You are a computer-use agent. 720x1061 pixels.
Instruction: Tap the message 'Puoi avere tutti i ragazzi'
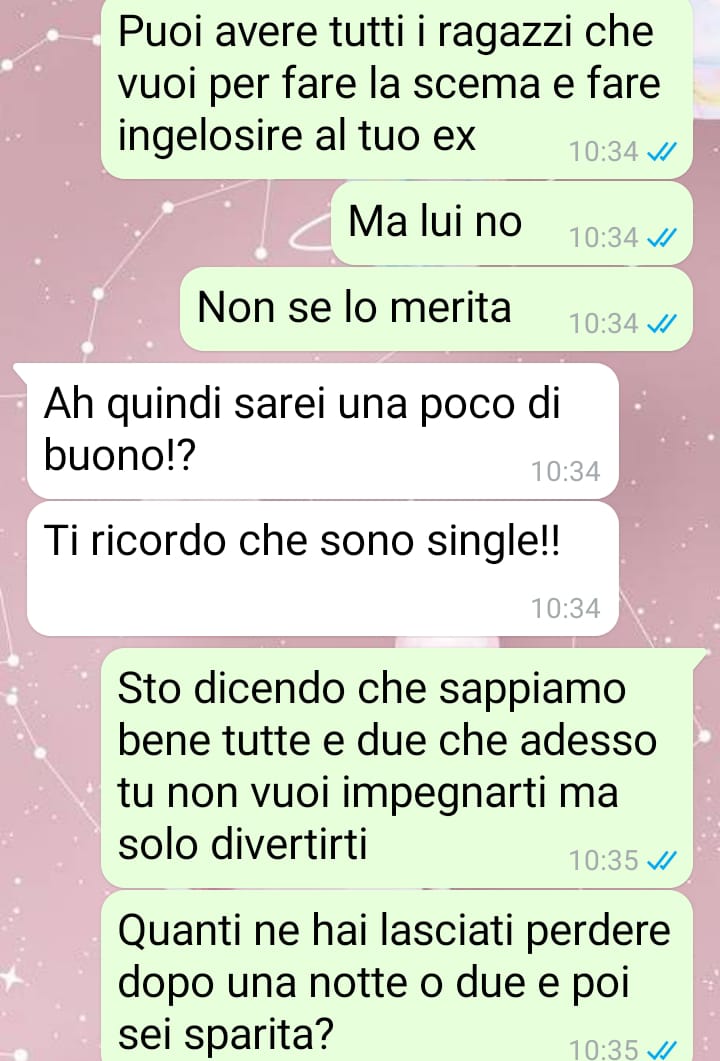tap(397, 88)
